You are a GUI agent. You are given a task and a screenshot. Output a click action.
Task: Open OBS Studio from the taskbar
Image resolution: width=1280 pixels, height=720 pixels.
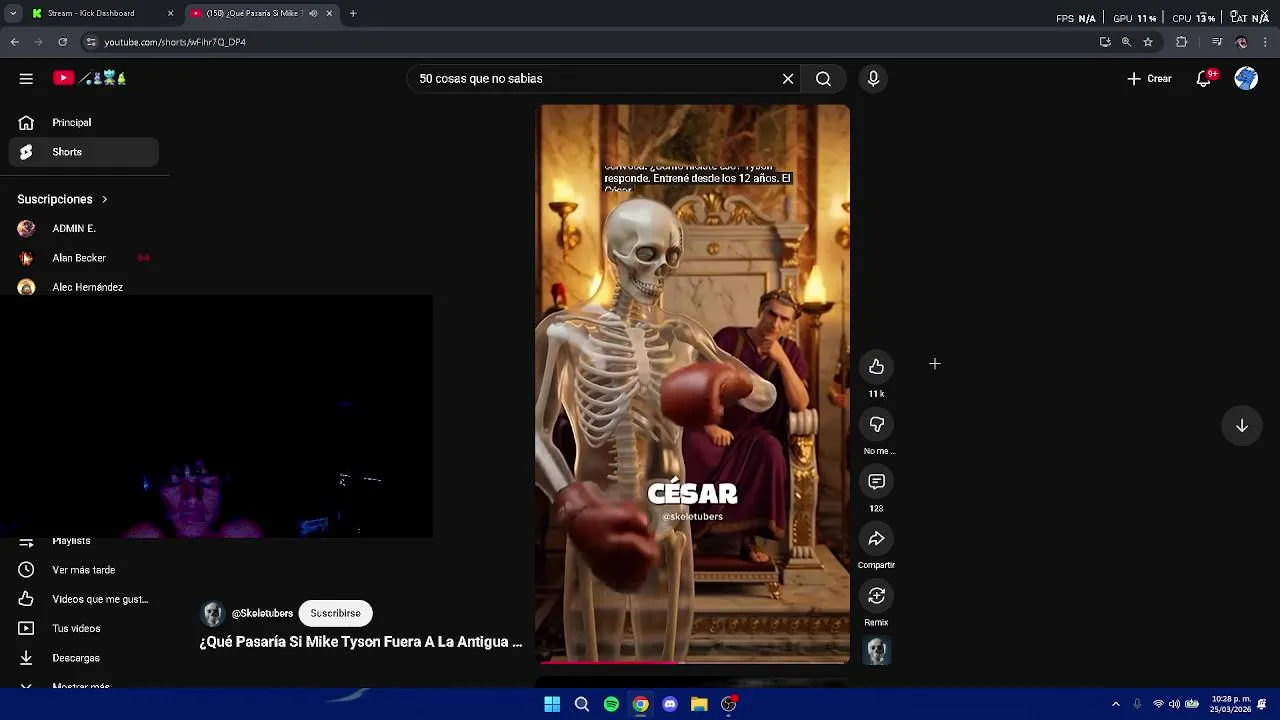(729, 704)
